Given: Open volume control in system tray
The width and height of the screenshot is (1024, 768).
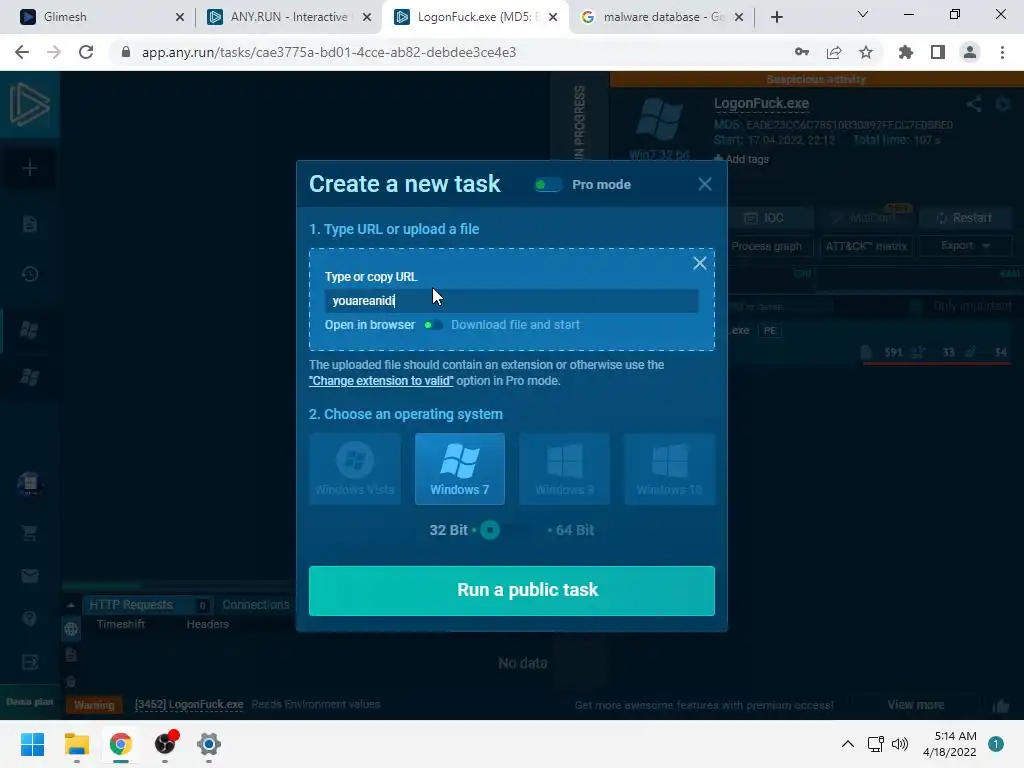Looking at the screenshot, I should (x=900, y=744).
